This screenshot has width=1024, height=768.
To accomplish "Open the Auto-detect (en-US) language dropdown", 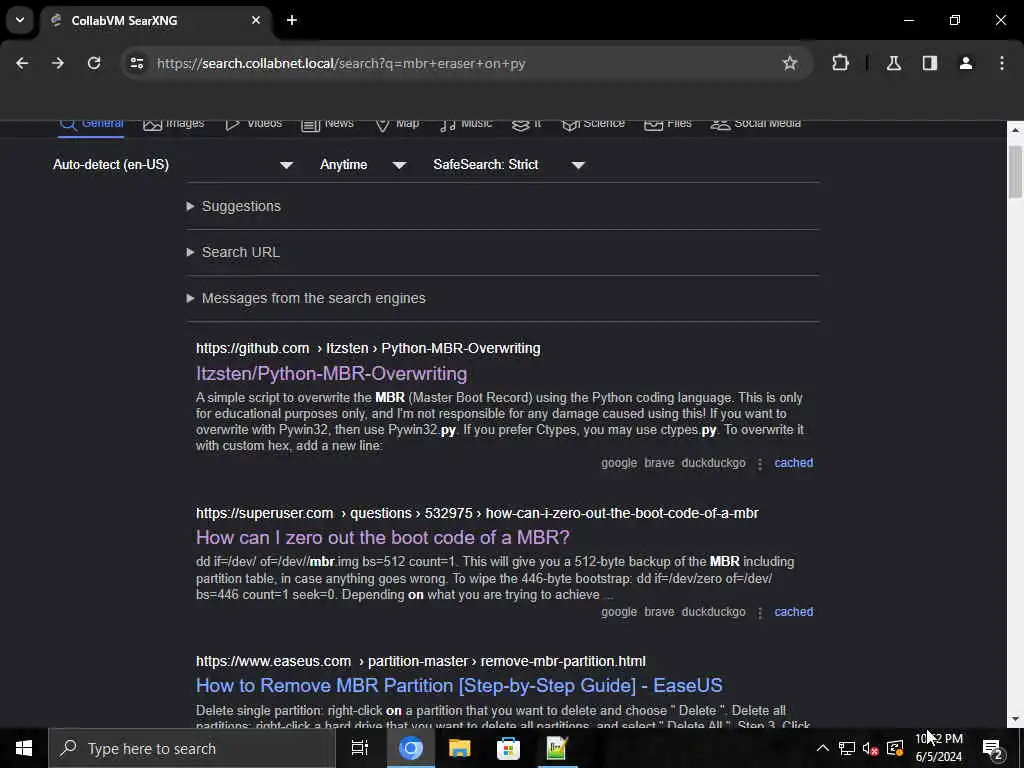I will [x=172, y=165].
